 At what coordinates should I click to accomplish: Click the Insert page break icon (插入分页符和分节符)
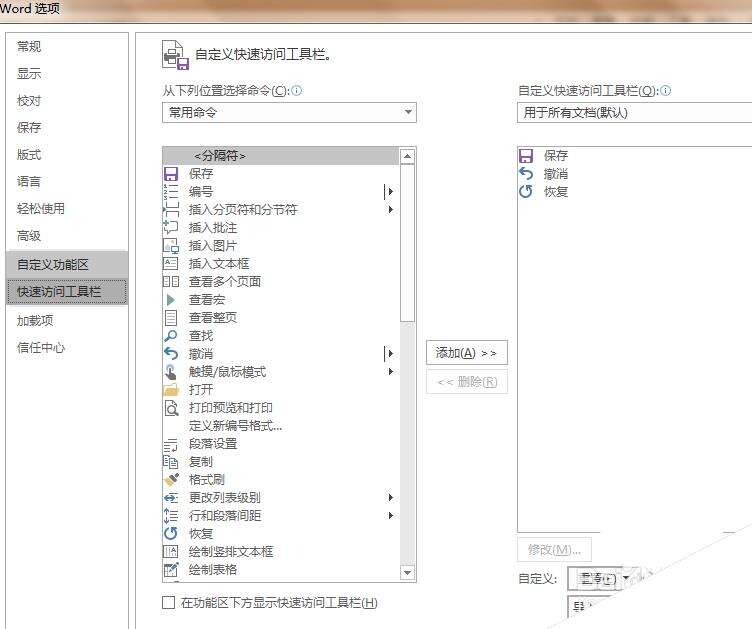(171, 210)
